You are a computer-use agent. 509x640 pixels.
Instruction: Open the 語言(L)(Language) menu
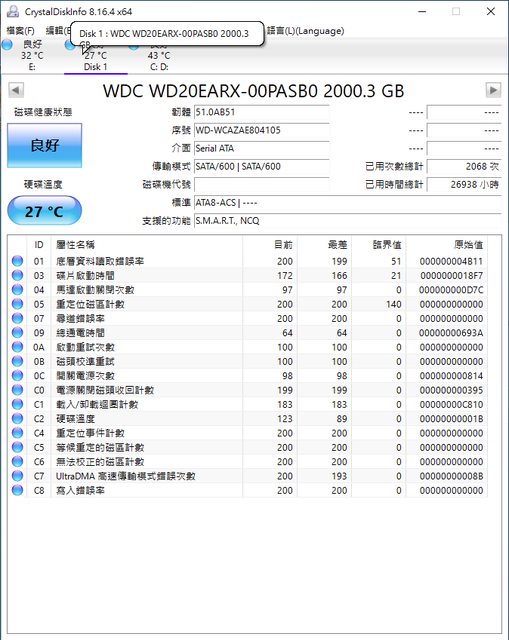pyautogui.click(x=305, y=31)
